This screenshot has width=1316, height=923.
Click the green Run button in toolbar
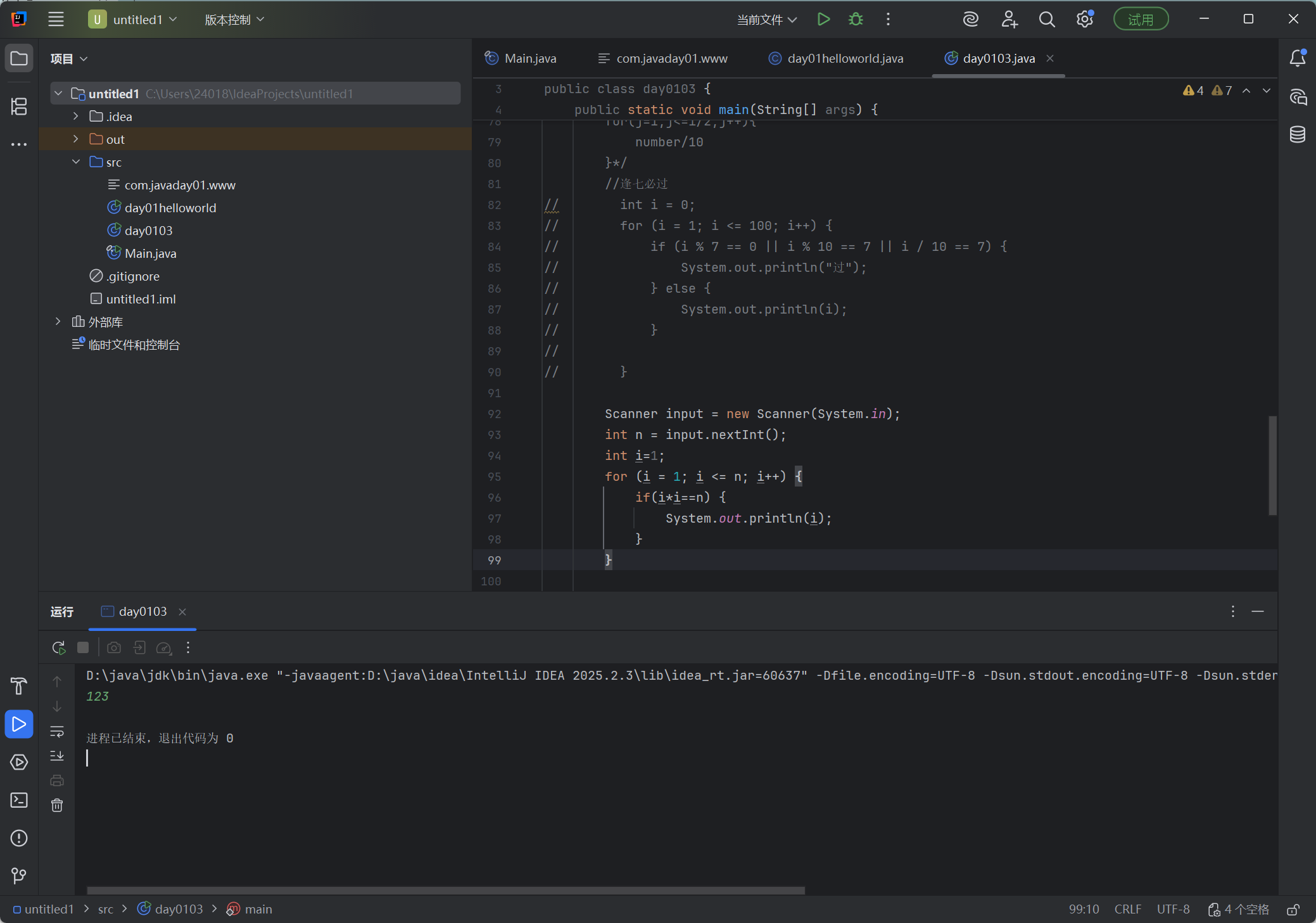click(x=823, y=20)
